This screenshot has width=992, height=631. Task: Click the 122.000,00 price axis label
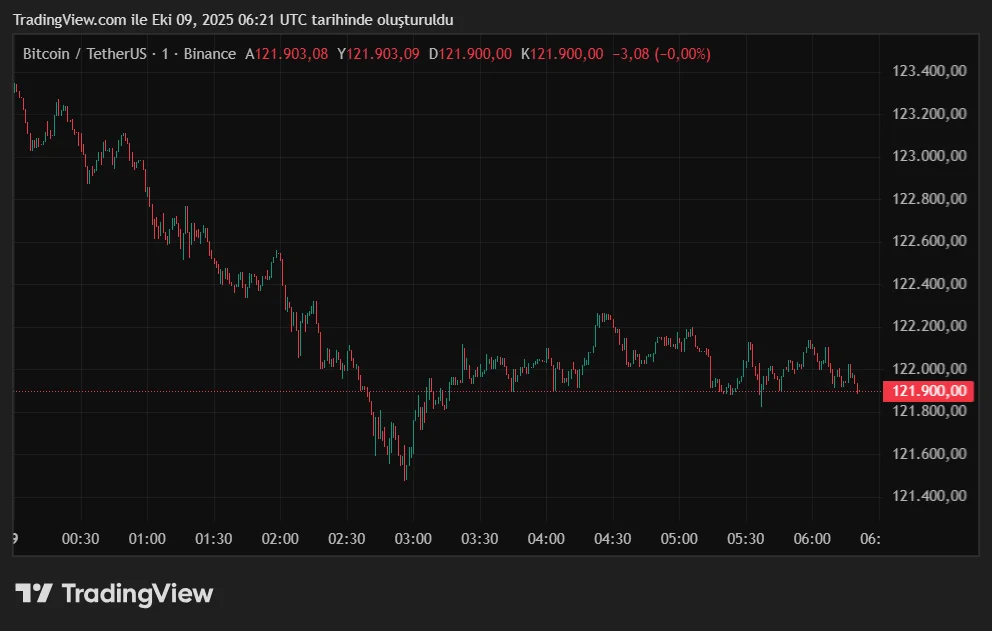pos(929,368)
